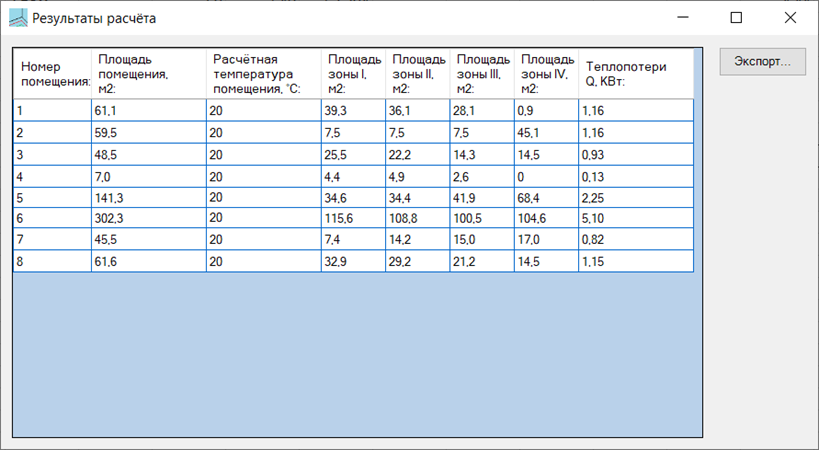Select the zone IV cell 68,4

click(546, 197)
